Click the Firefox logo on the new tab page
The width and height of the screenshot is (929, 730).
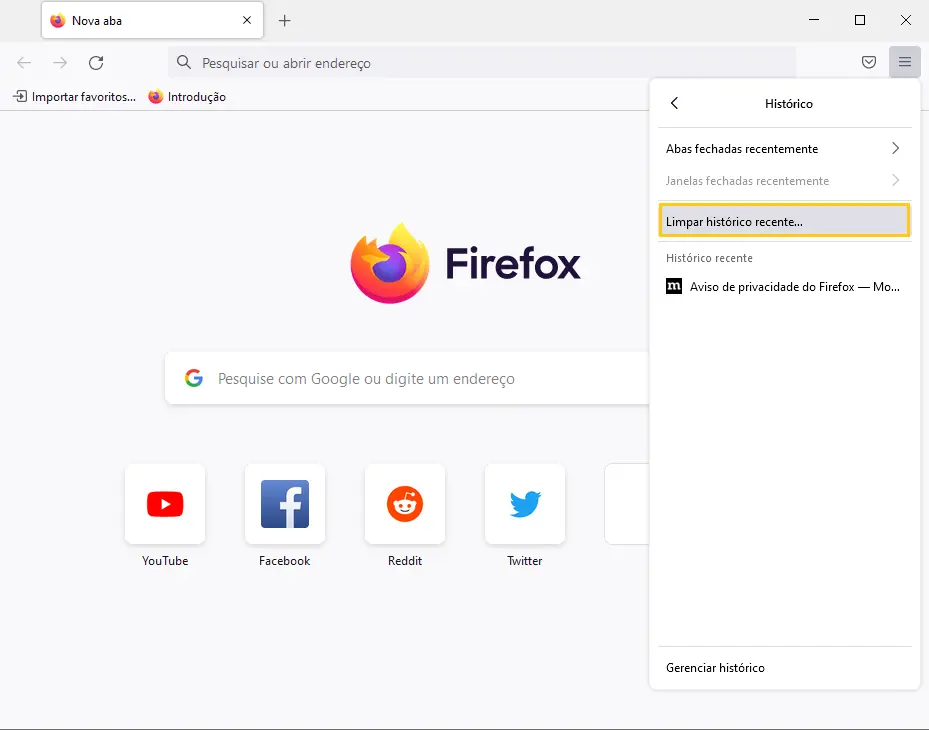click(465, 263)
